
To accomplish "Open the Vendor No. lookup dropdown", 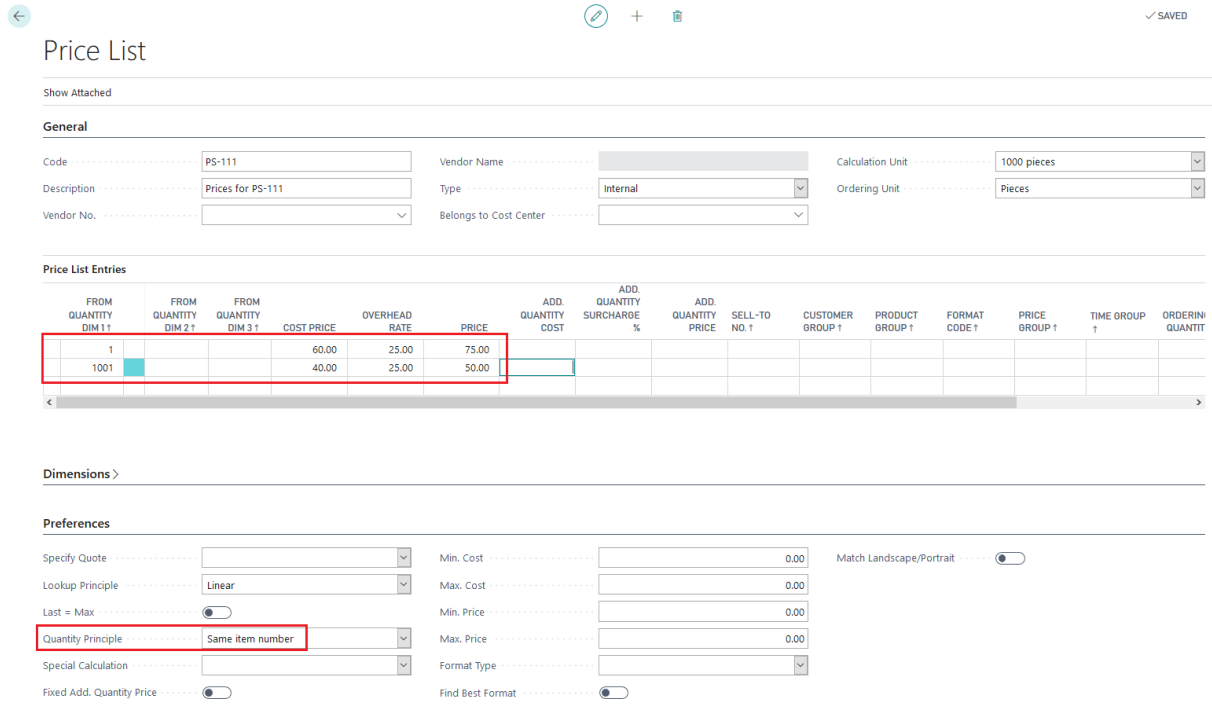I will tap(402, 214).
